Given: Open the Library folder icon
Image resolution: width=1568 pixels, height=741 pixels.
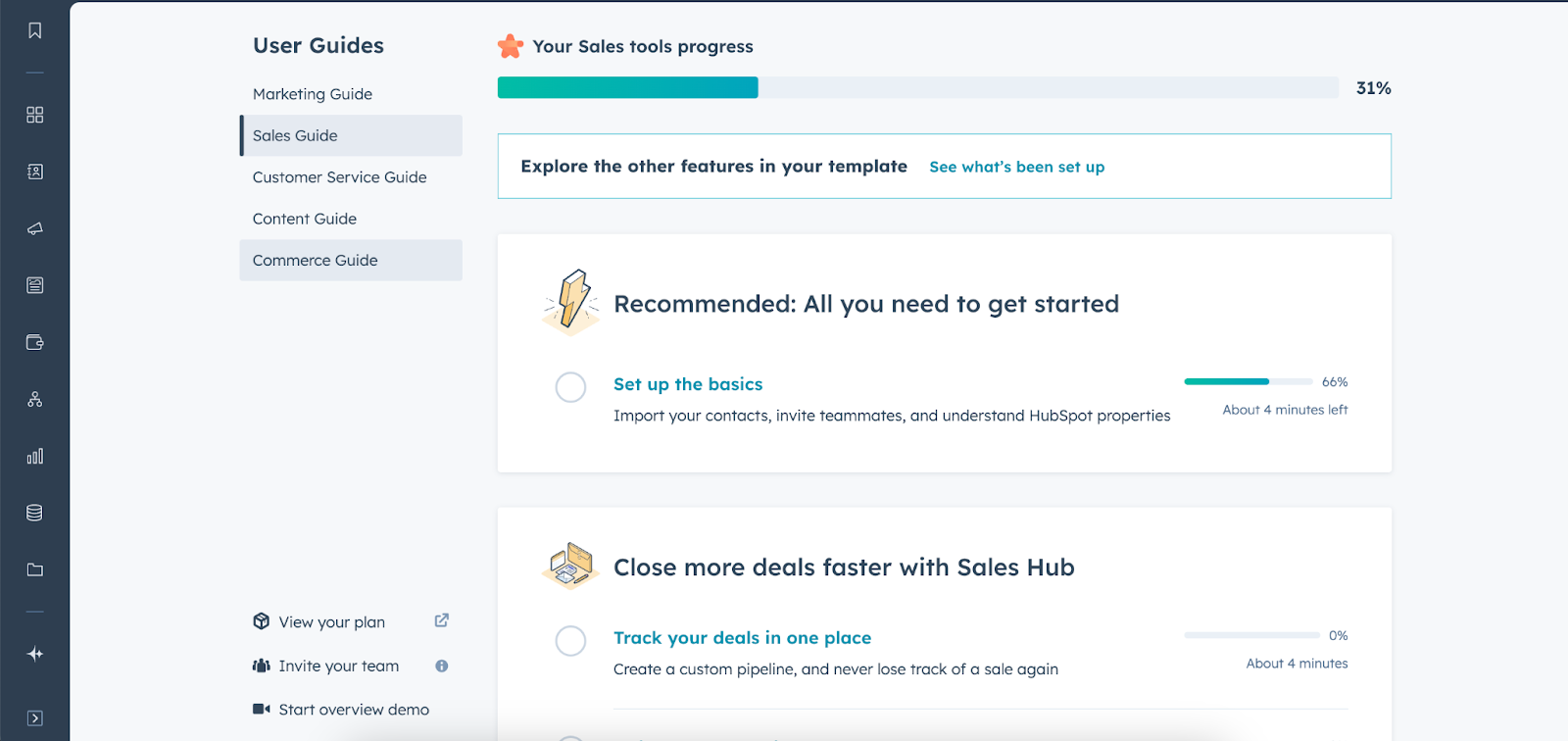Looking at the screenshot, I should [x=35, y=569].
